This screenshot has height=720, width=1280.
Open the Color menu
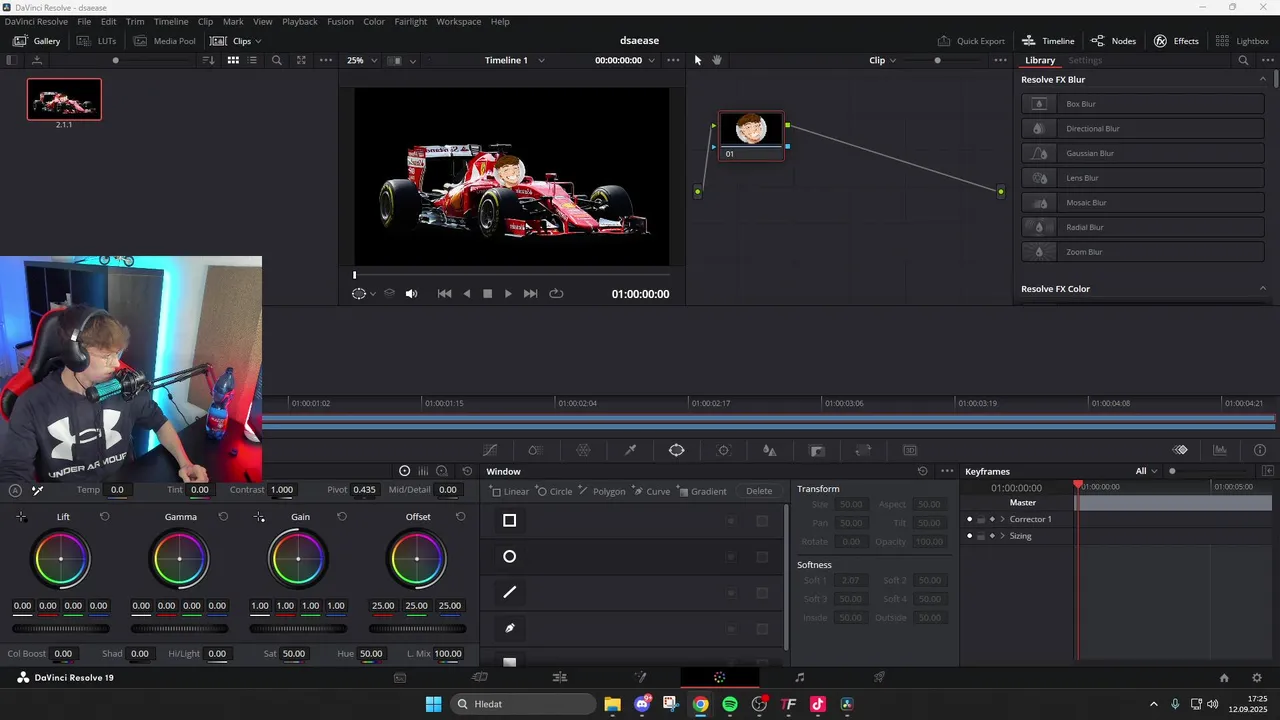coord(374,21)
